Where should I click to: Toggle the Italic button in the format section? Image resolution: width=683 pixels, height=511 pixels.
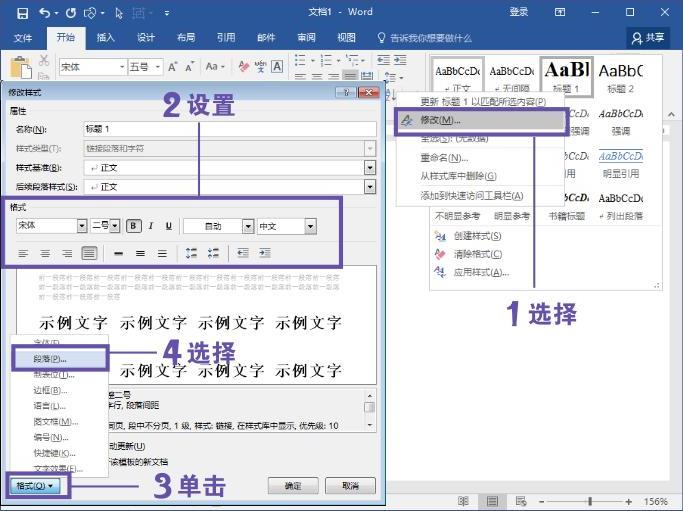(151, 226)
